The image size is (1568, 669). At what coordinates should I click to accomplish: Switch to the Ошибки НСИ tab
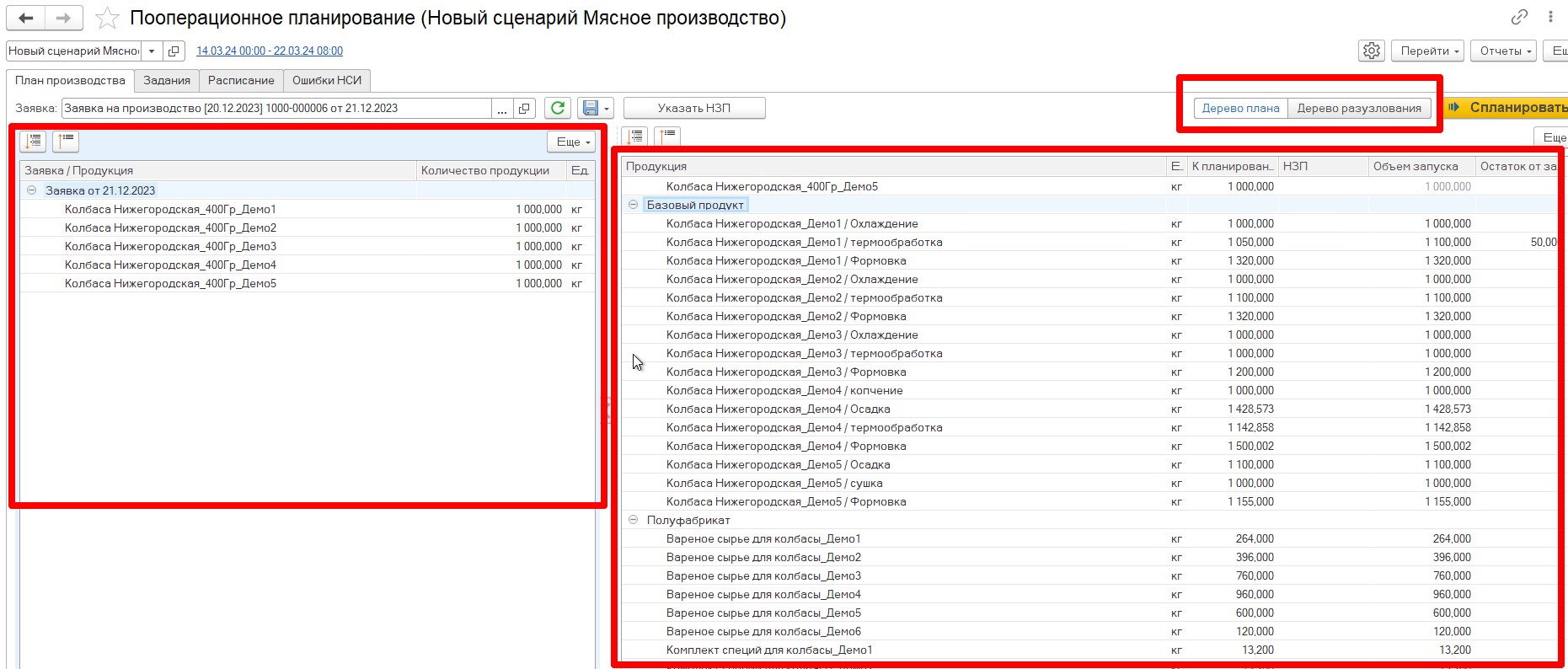tap(327, 80)
